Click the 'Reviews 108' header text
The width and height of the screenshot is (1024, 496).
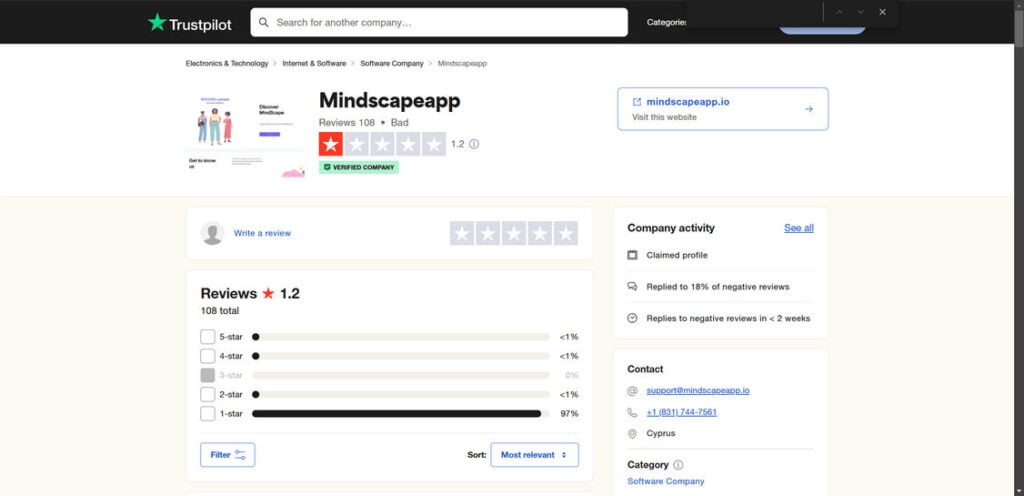coord(347,123)
